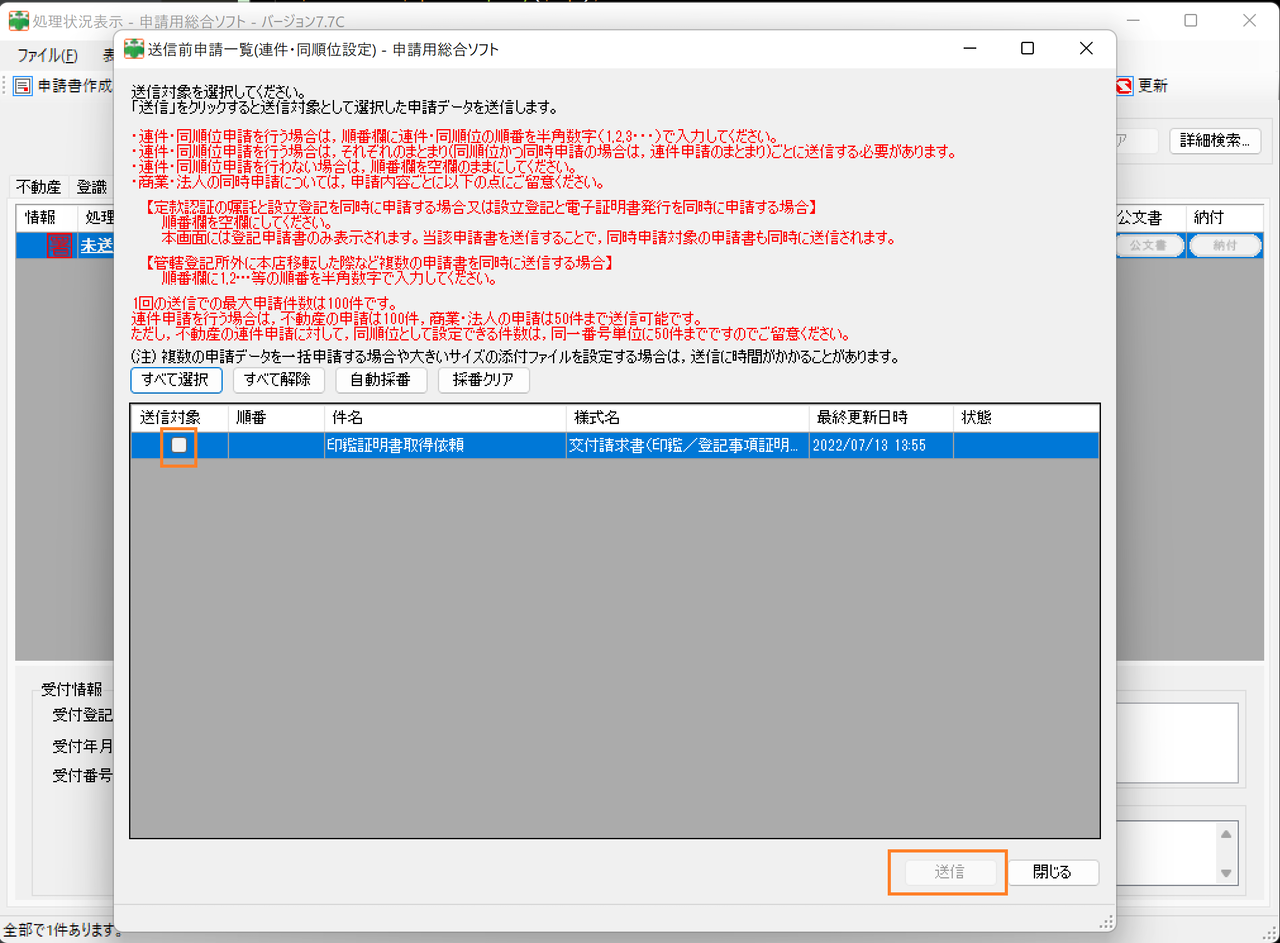Click the scroll down arrow in right text box
This screenshot has height=943, width=1280.
pos(1226,873)
